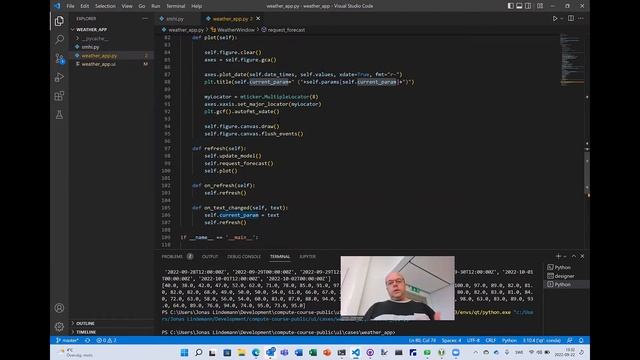
Task: Open the Testing flask view
Action: (x=59, y=115)
